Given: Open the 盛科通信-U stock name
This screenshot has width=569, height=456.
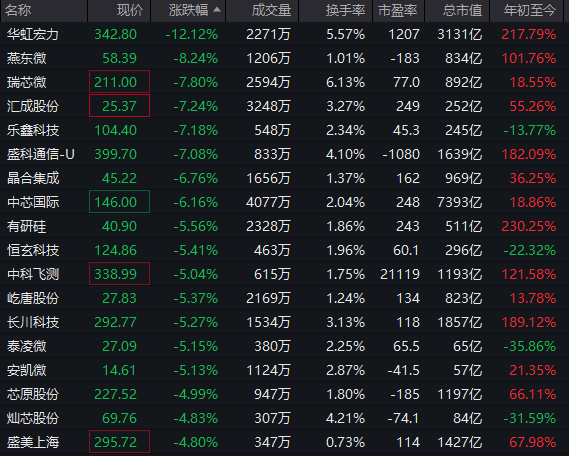Looking at the screenshot, I should coord(41,155).
